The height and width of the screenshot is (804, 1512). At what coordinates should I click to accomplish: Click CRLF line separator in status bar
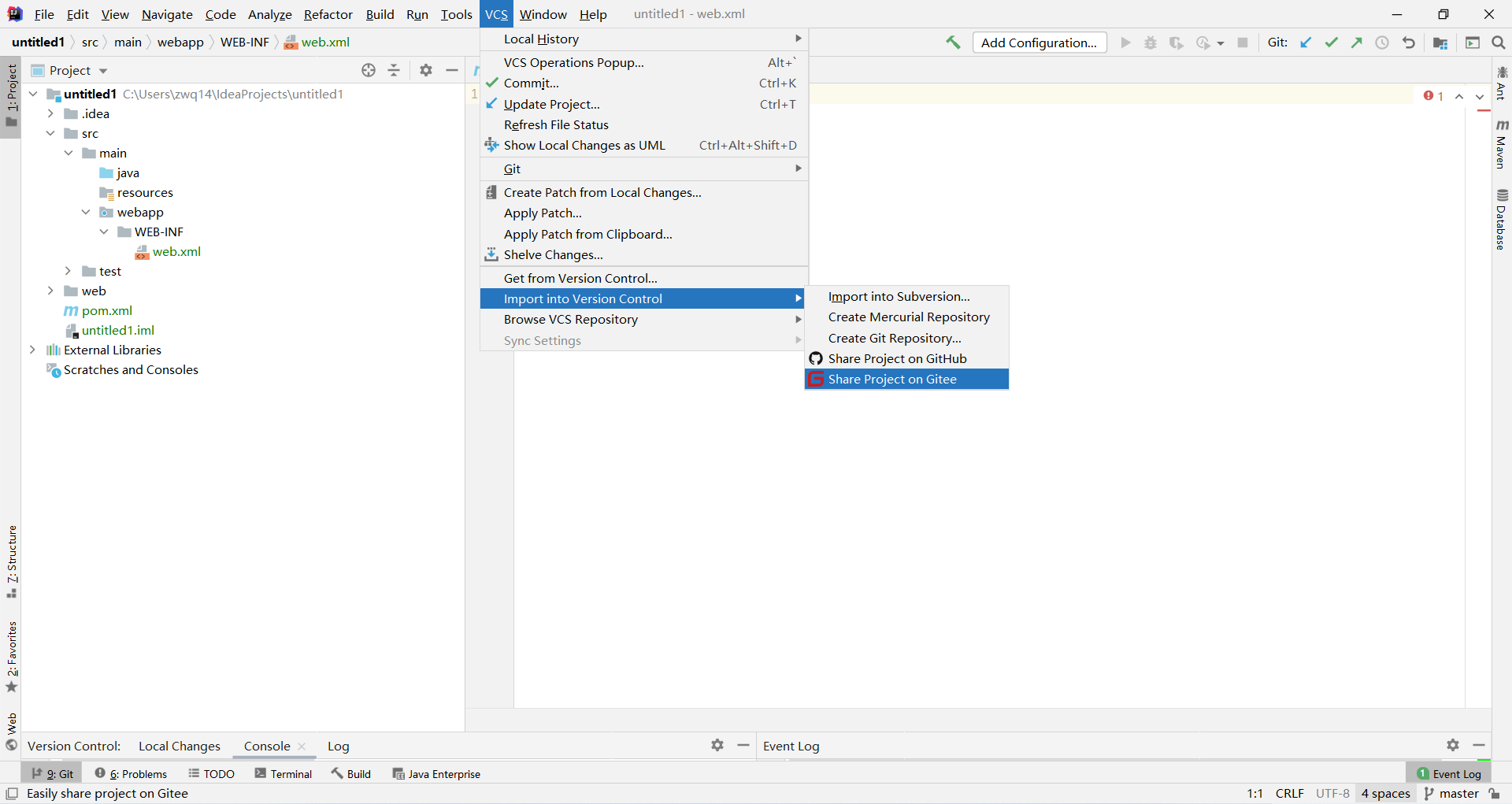coord(1290,794)
